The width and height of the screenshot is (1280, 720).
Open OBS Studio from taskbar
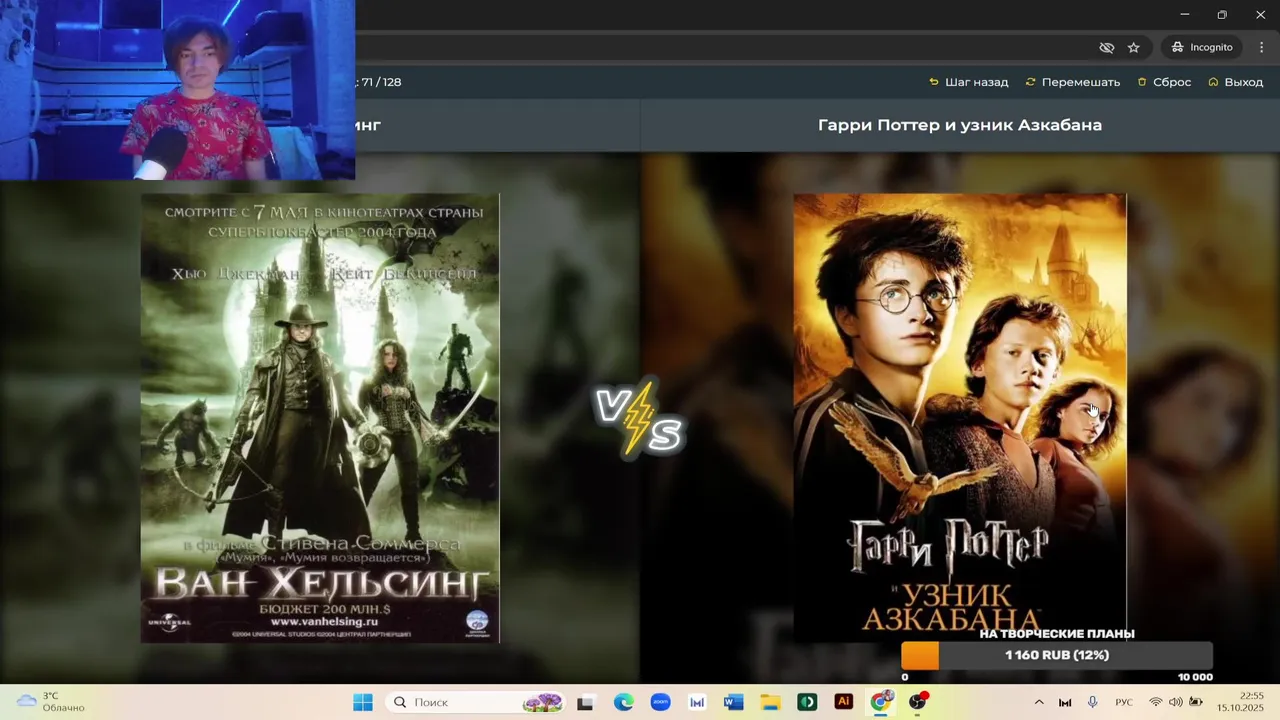(x=917, y=702)
